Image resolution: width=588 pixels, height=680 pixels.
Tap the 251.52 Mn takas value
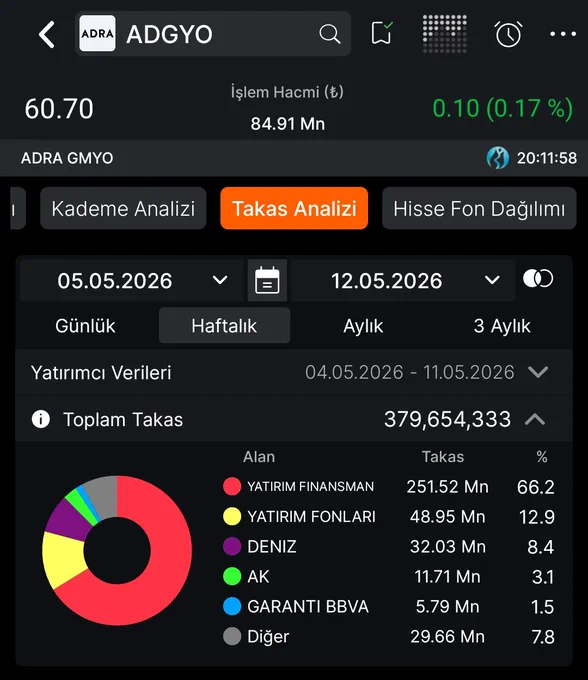point(448,487)
